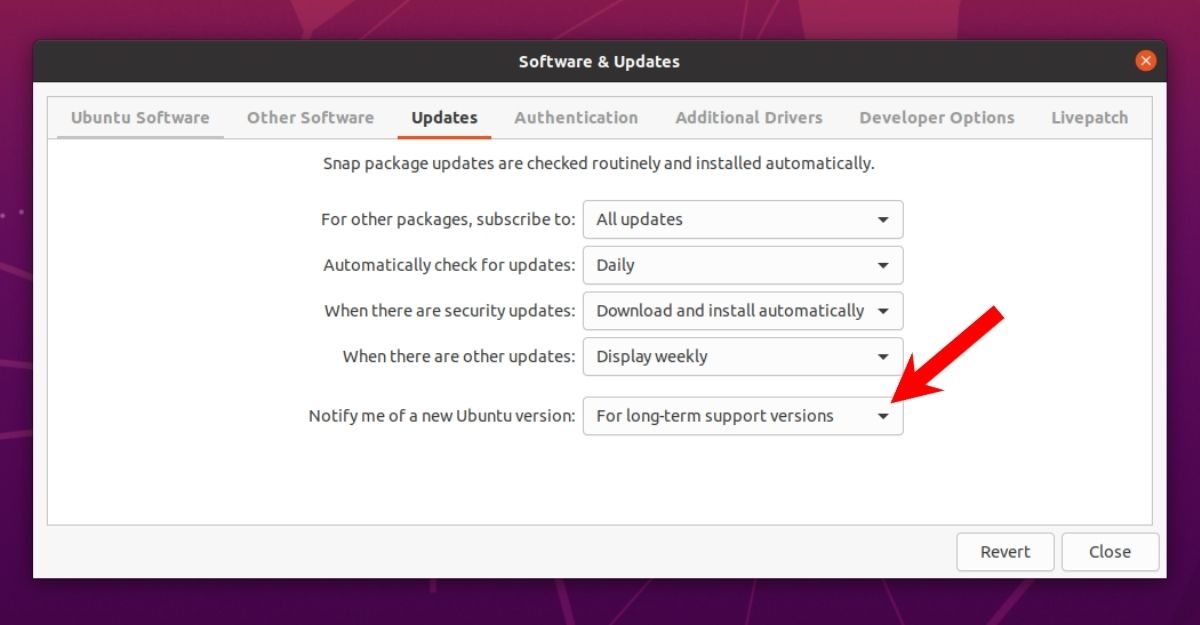The image size is (1200, 625).
Task: Switch to the Ubuntu Software tab
Action: tap(139, 117)
